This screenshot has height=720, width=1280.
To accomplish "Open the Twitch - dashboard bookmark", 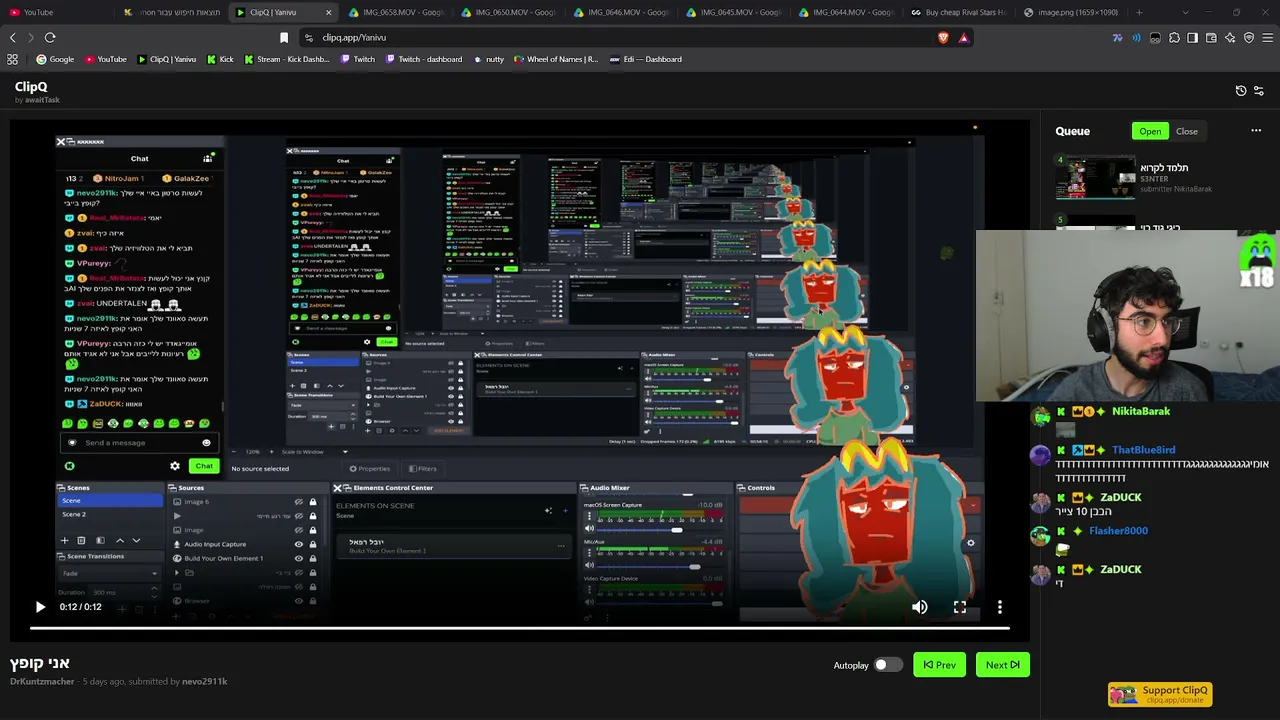I will coord(423,59).
